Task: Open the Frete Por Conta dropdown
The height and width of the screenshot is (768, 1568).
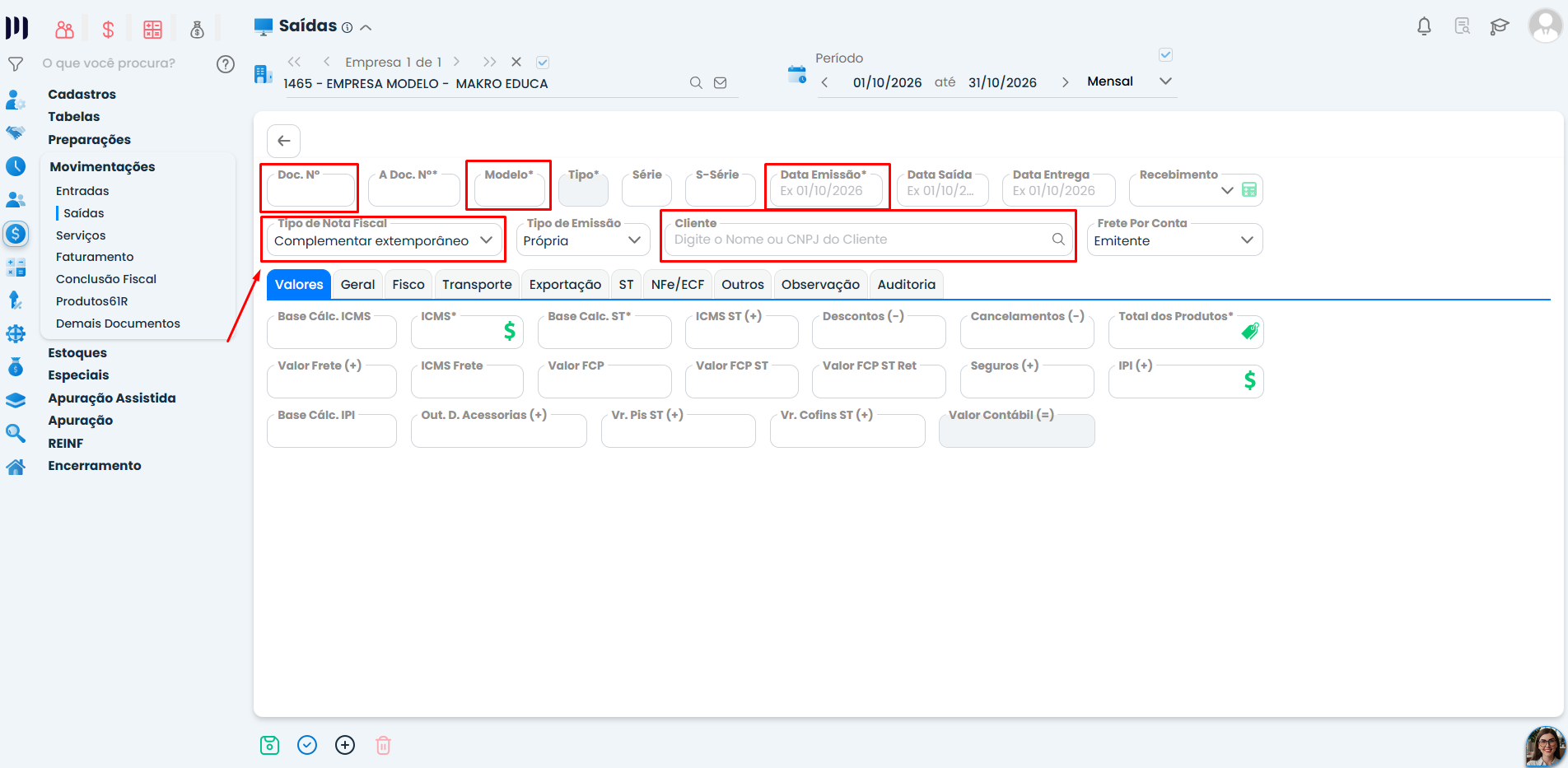Action: pos(1174,240)
